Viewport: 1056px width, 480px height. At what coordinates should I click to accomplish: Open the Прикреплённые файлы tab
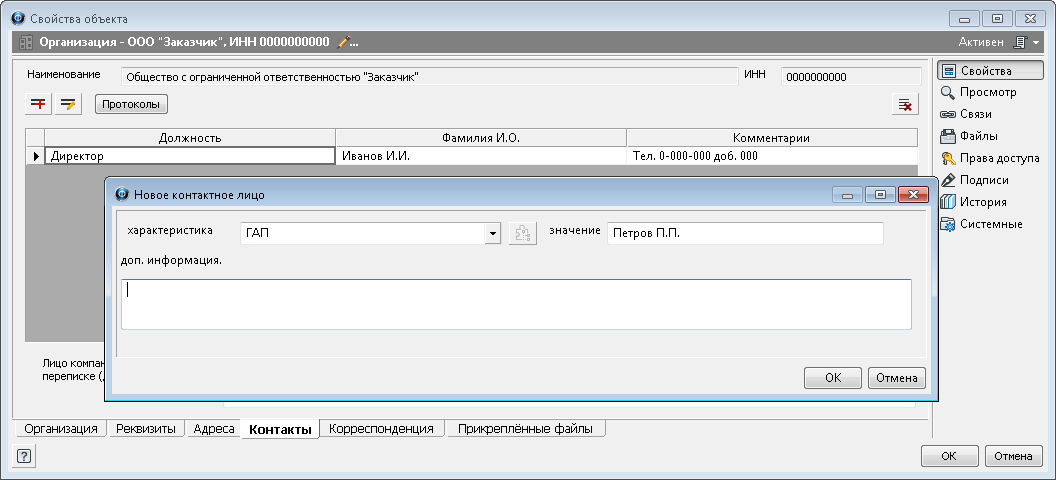tap(525, 429)
